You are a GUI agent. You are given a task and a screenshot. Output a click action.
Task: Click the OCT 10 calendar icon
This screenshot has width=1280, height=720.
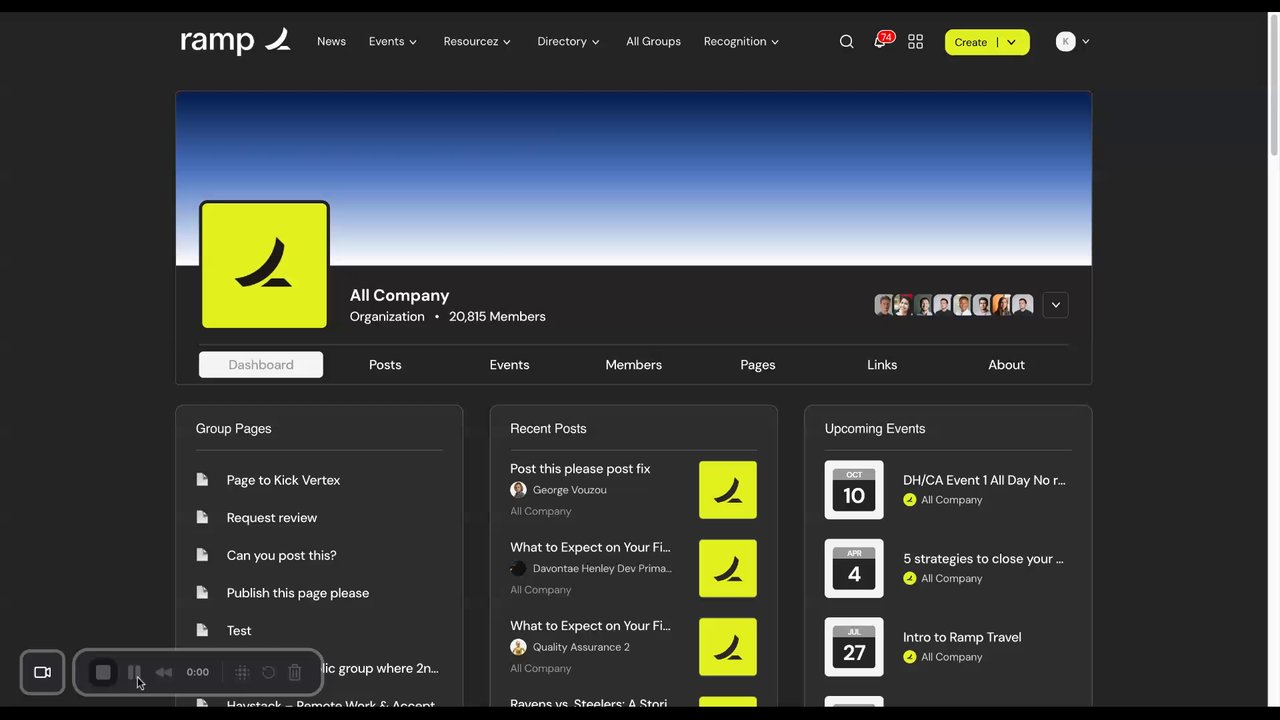854,490
